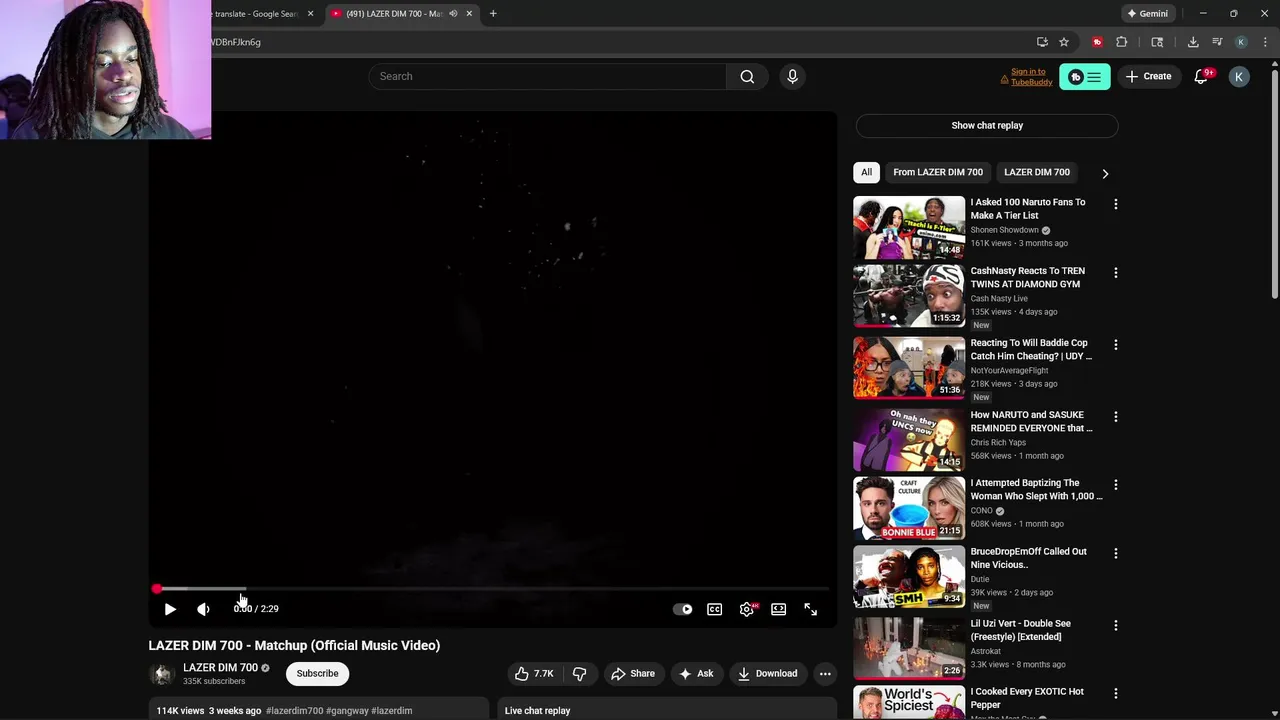
Task: Click the #lazerdim700 hashtag
Action: coord(295,711)
